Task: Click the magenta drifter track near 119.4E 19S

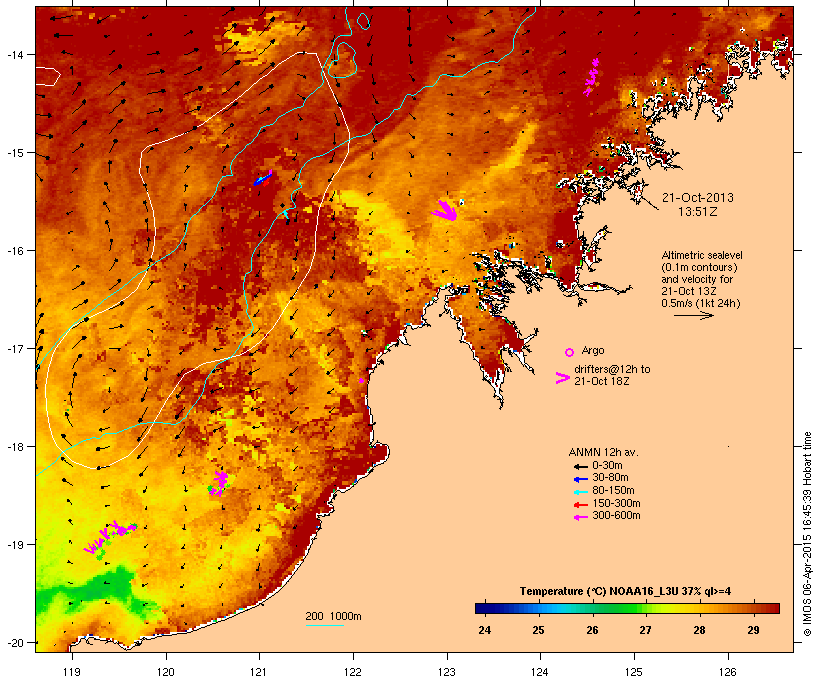Action: 110,537
